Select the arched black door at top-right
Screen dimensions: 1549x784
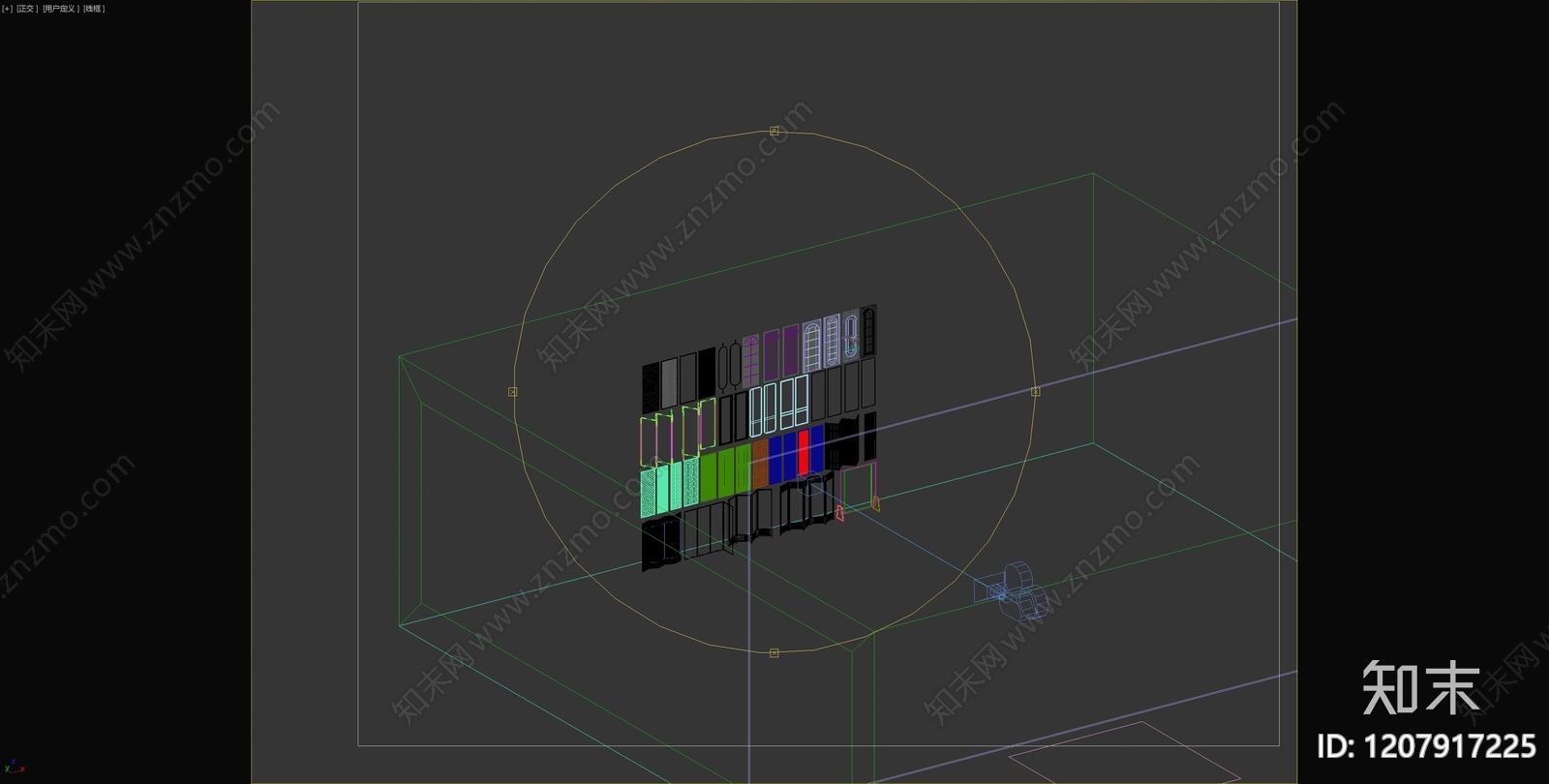869,331
